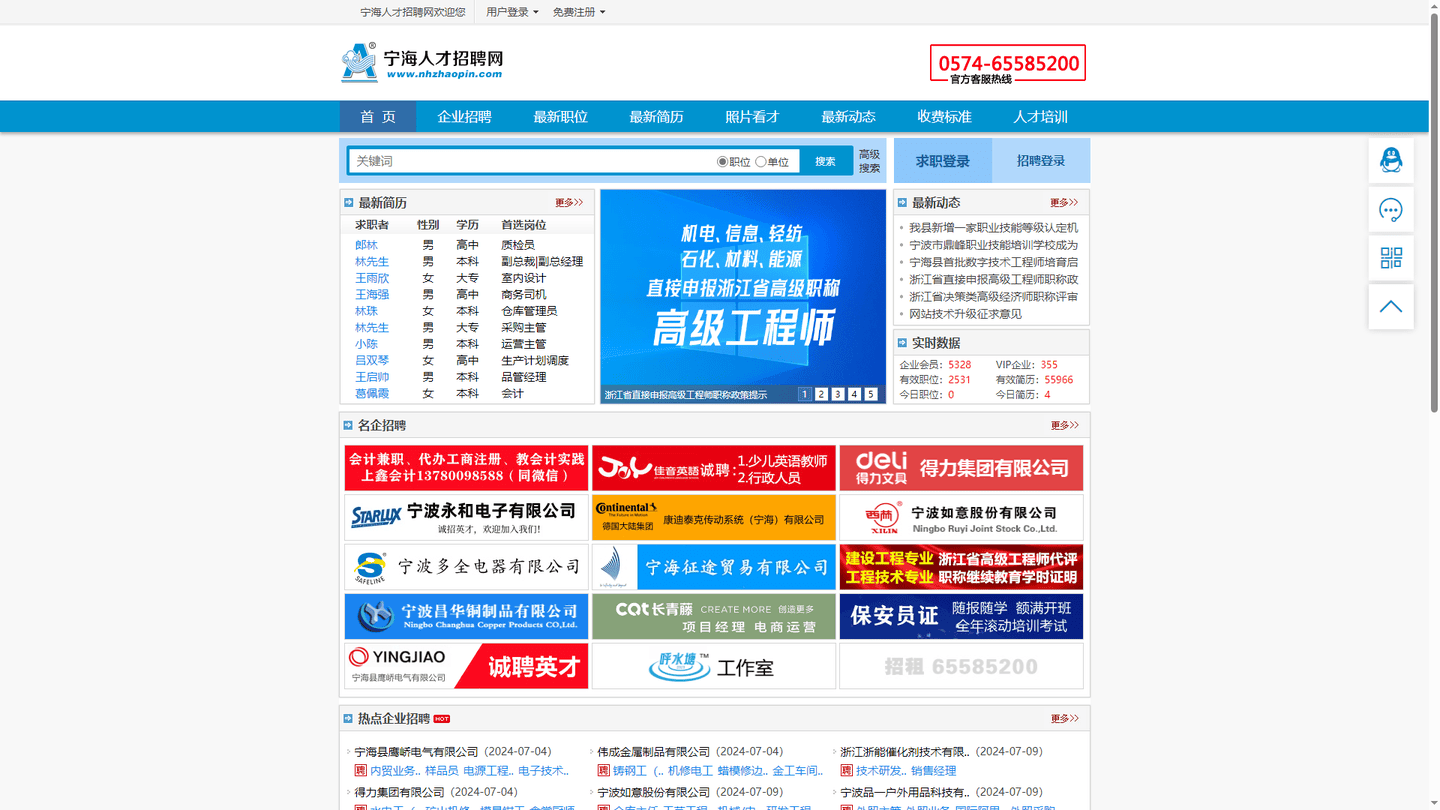
Task: Open news 我县新增一家职业技能等级认定机
Action: click(x=993, y=228)
